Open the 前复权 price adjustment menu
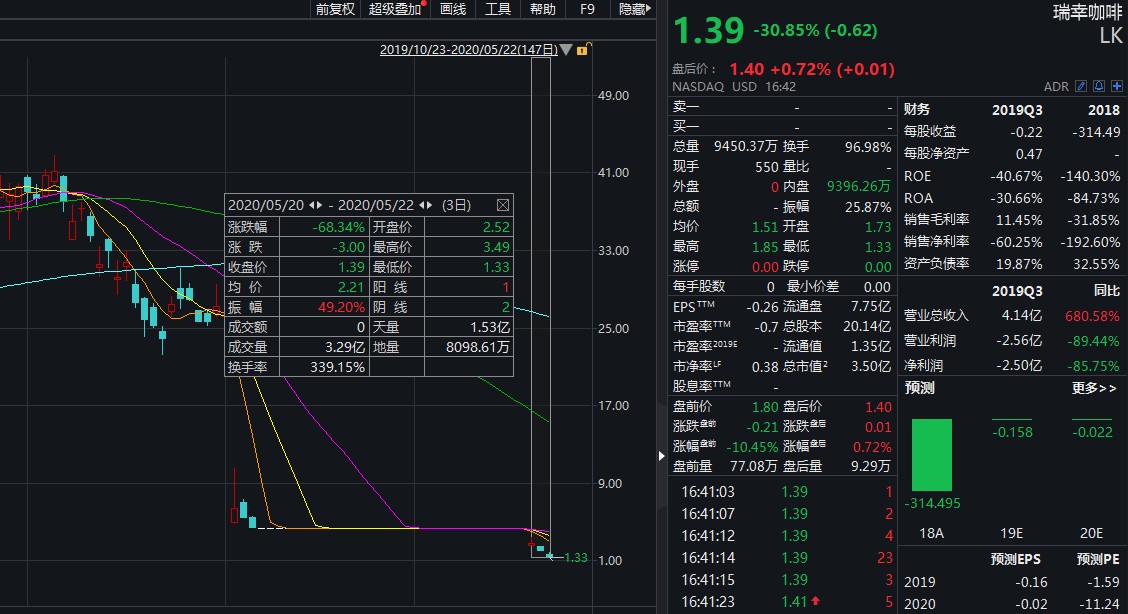This screenshot has width=1128, height=614. click(x=335, y=9)
